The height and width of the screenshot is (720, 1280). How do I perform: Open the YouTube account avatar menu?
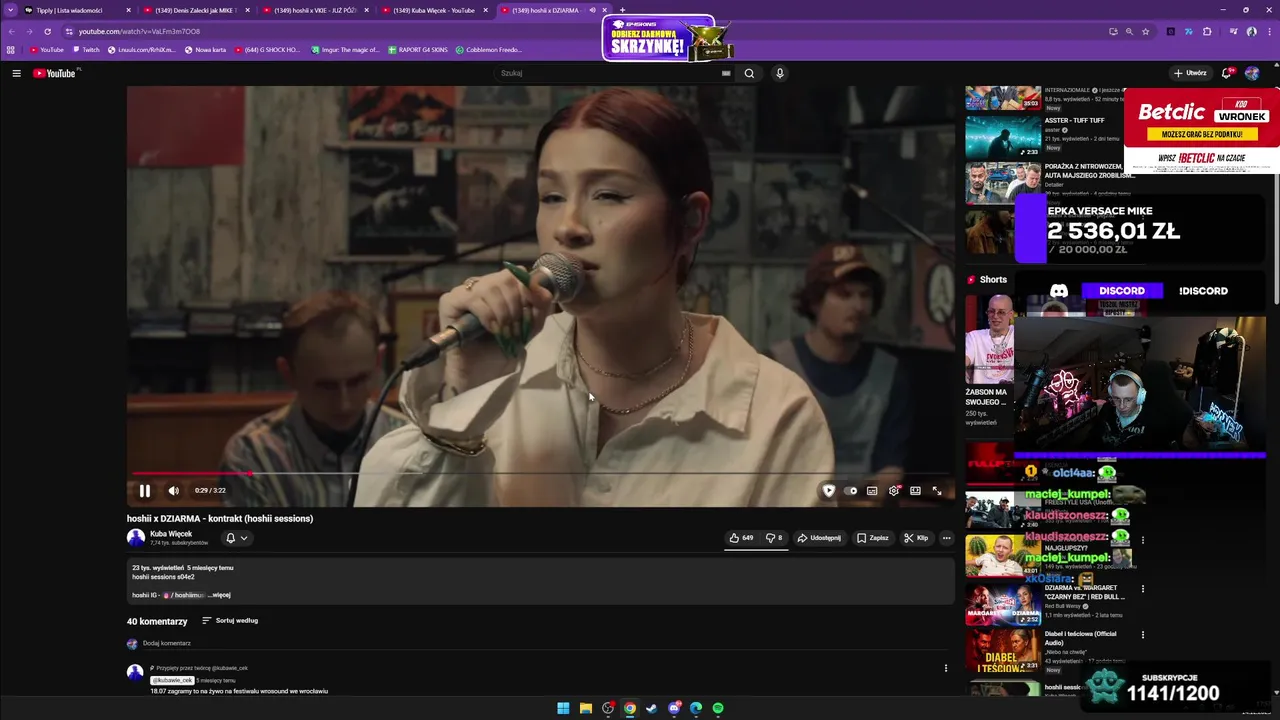click(1252, 73)
